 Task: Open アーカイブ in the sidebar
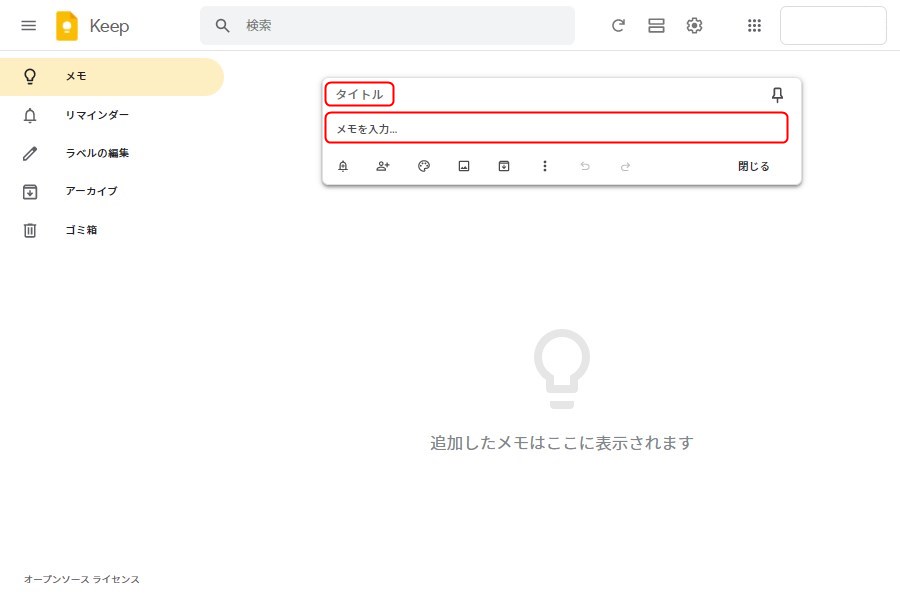pyautogui.click(x=91, y=191)
